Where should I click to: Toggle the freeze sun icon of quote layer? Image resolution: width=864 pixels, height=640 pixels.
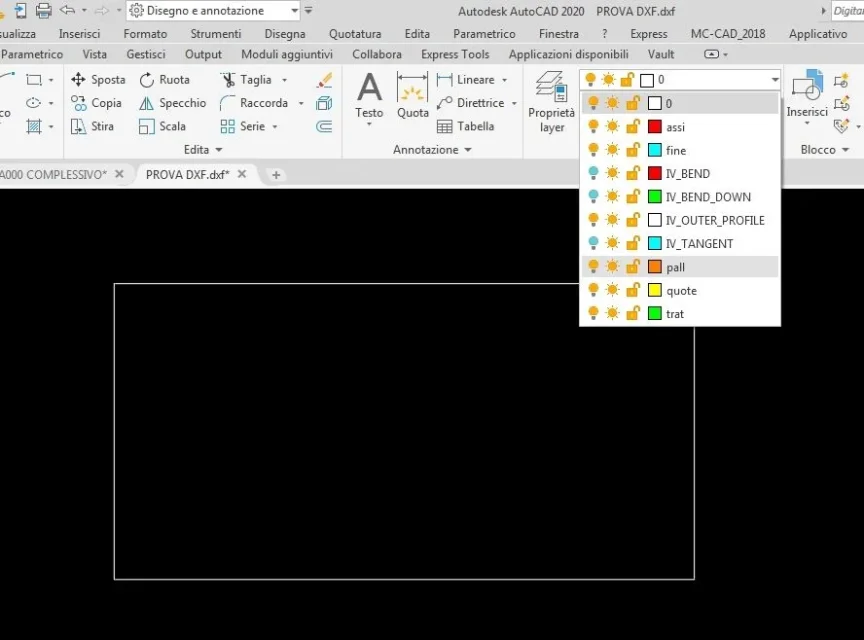(x=612, y=290)
